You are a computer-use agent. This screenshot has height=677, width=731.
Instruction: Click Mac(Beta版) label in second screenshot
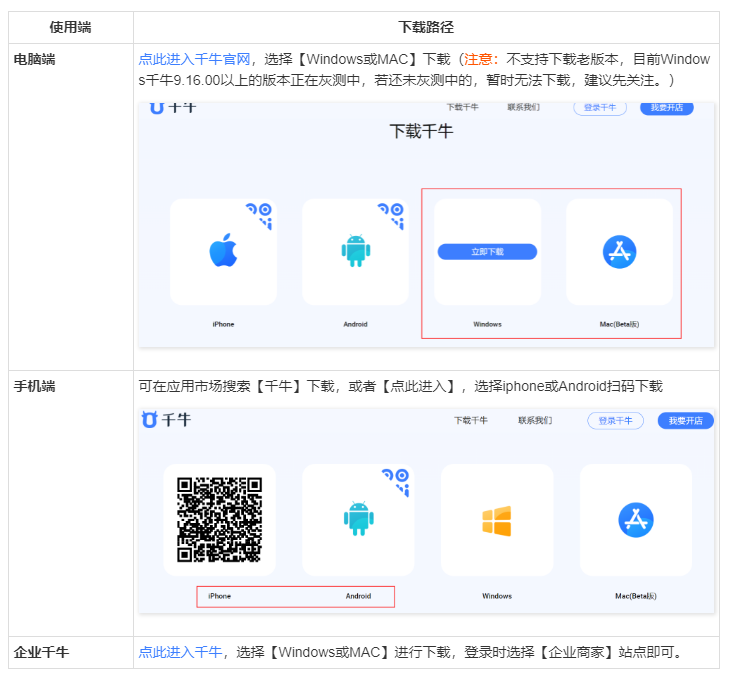pos(636,596)
